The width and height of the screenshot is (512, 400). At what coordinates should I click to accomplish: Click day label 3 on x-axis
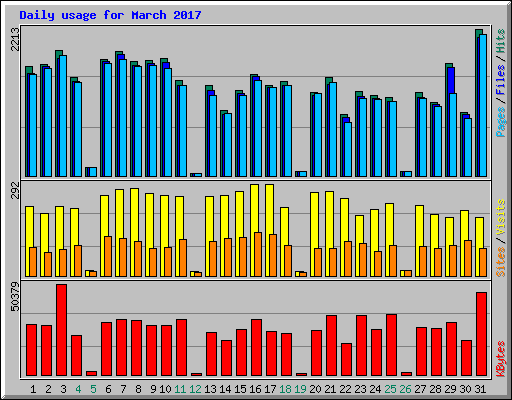[x=63, y=389]
